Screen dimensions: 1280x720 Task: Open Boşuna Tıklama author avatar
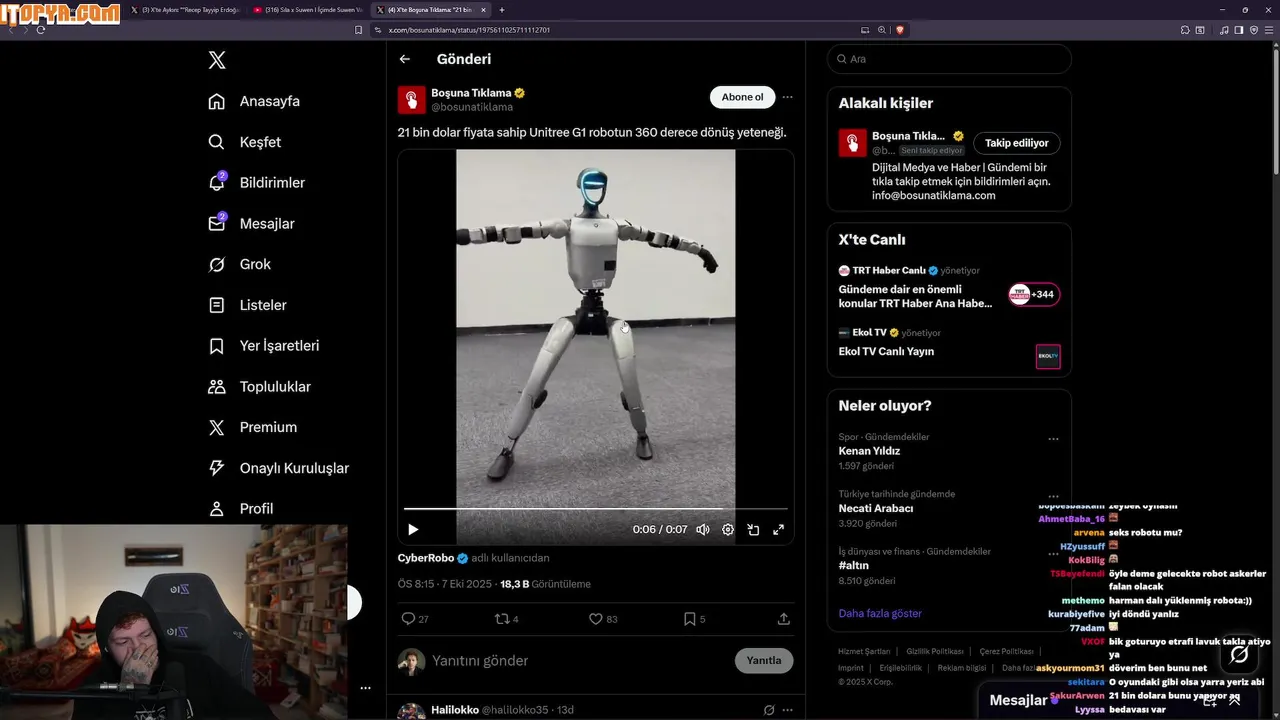coord(411,99)
